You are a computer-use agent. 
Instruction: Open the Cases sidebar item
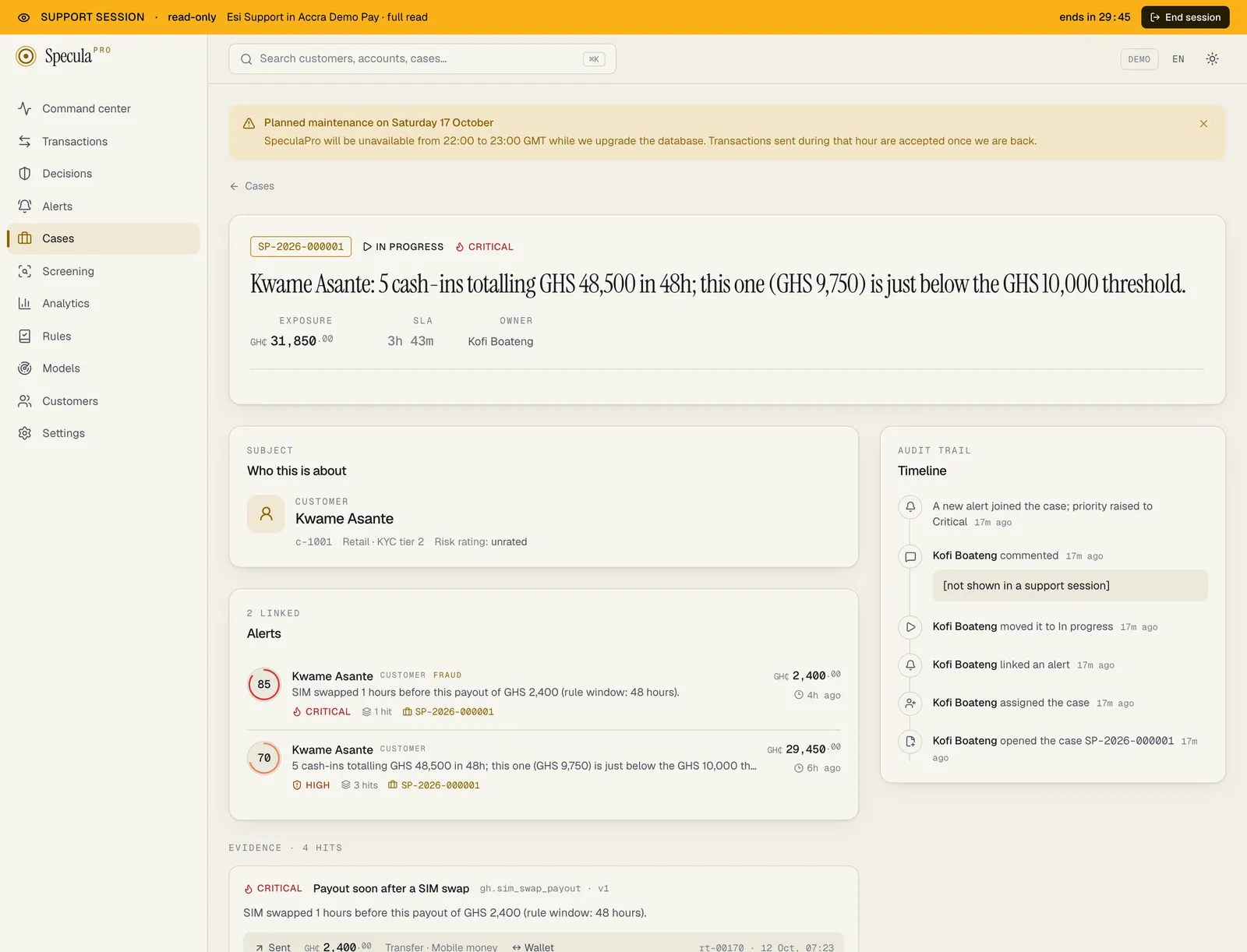tap(103, 238)
